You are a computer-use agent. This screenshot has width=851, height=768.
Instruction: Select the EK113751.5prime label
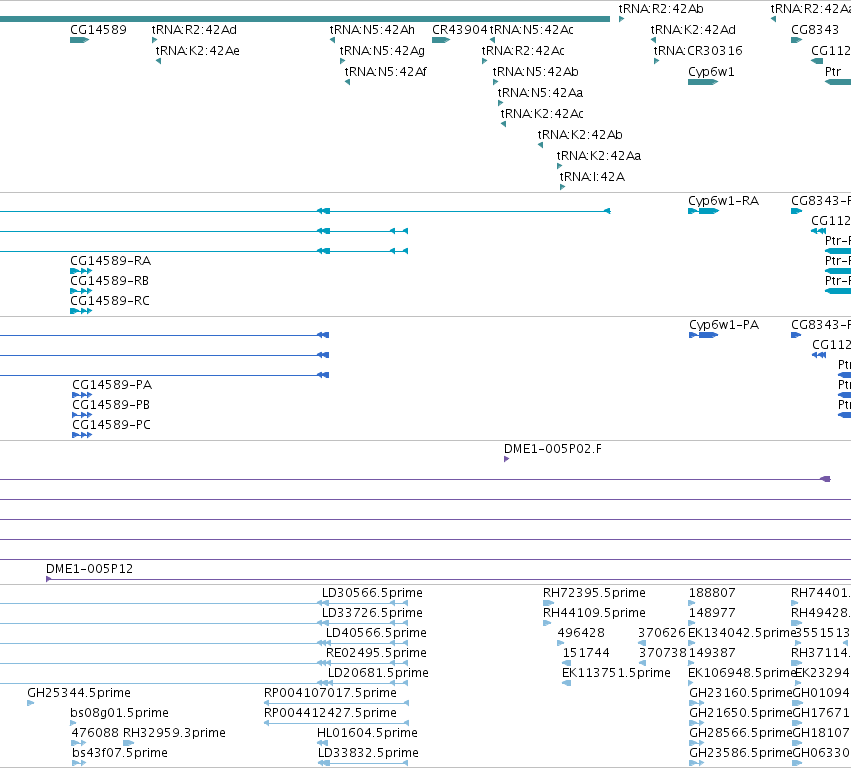tap(616, 674)
